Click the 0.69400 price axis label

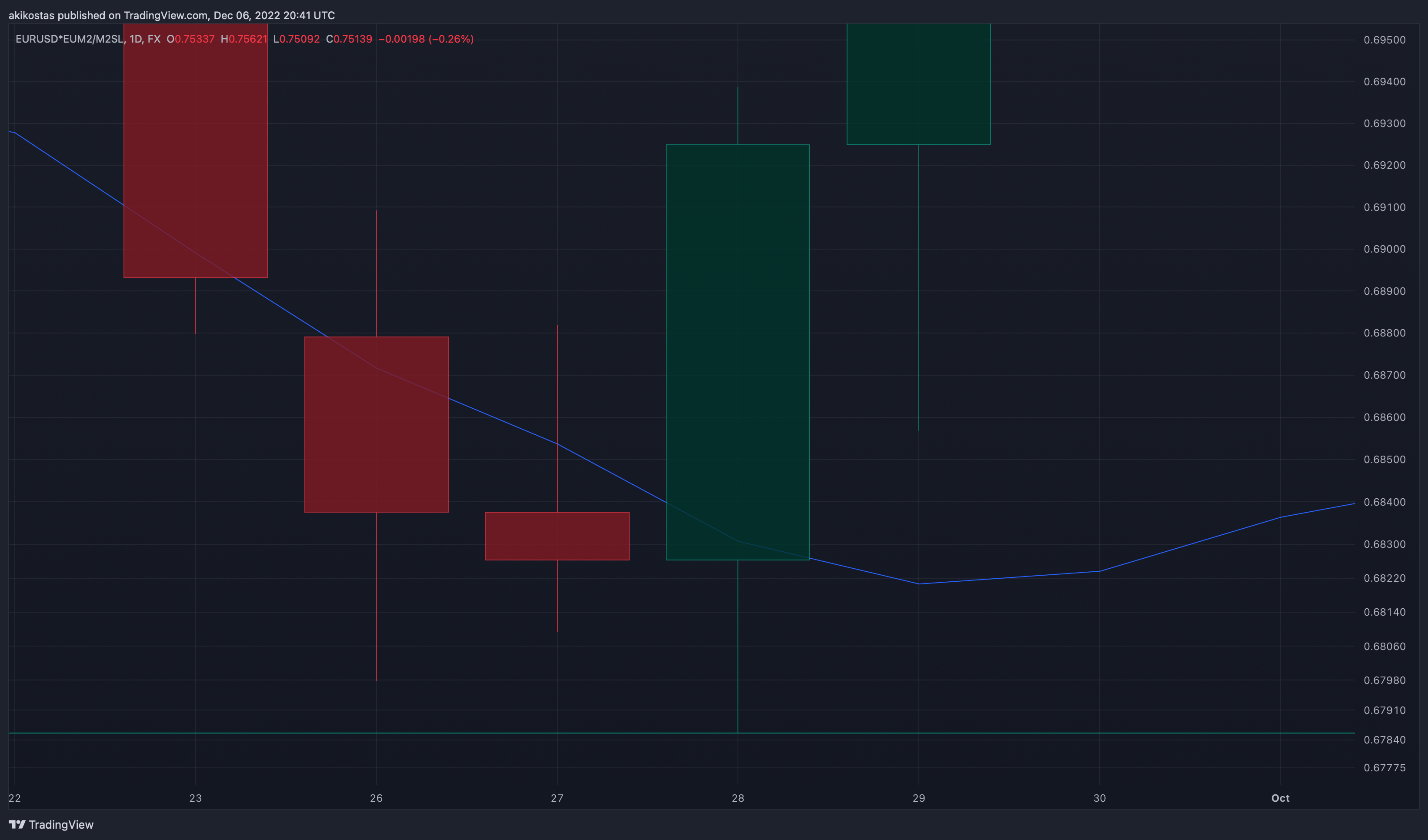[x=1385, y=82]
